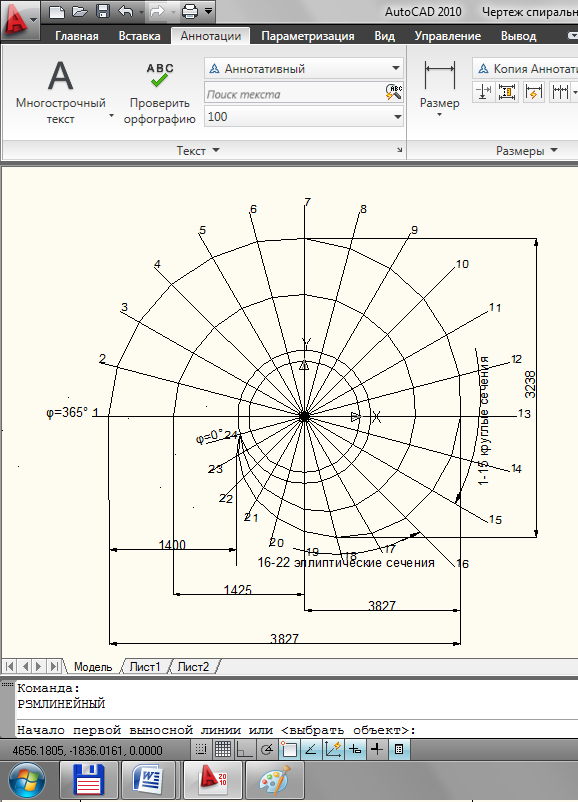
Task: Jump to first layout tab arrow
Action: tap(10, 666)
